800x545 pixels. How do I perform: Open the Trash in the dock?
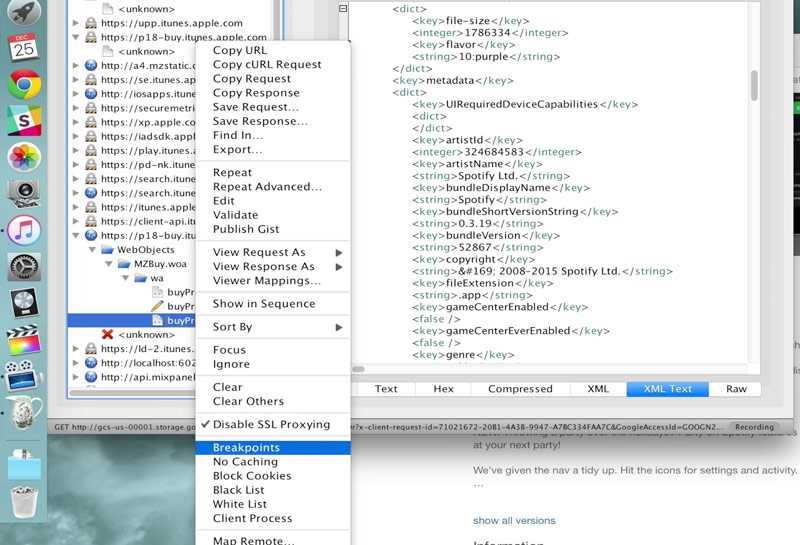click(x=24, y=502)
